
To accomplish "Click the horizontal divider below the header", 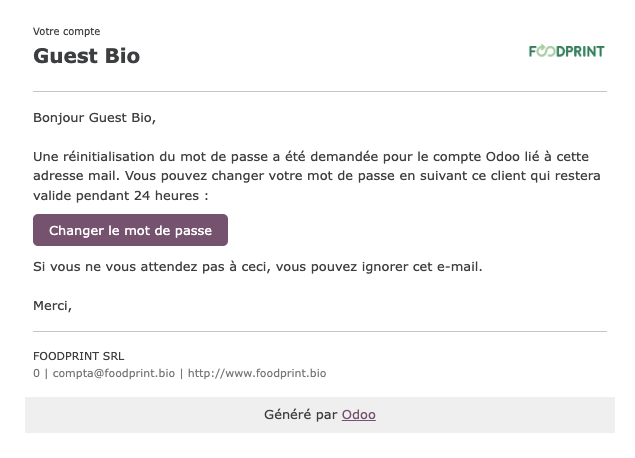I will (x=320, y=92).
